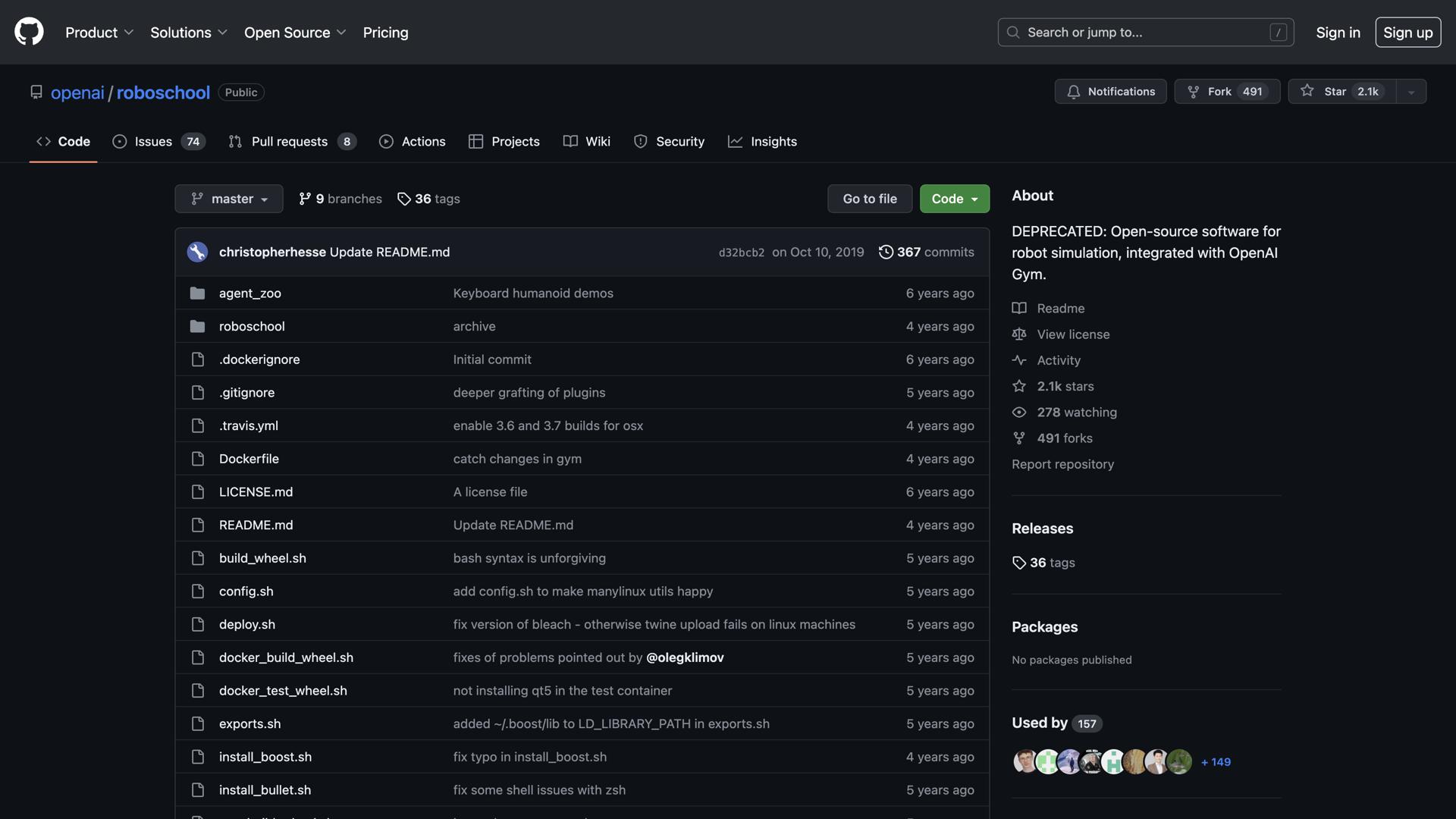Click the commit history clock icon

tap(885, 252)
